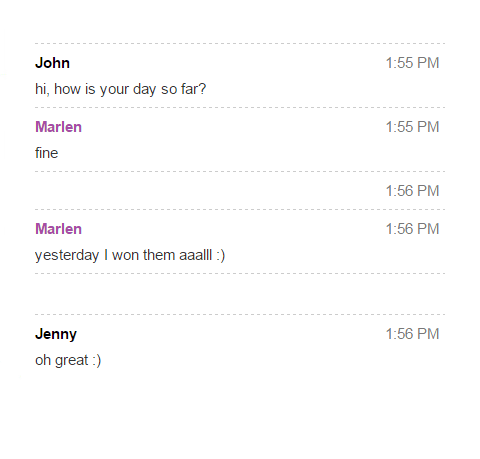Screen dimensions: 480x459
Task: Click the smiley ending Marlen's "aaalll" message
Action: [x=221, y=256]
